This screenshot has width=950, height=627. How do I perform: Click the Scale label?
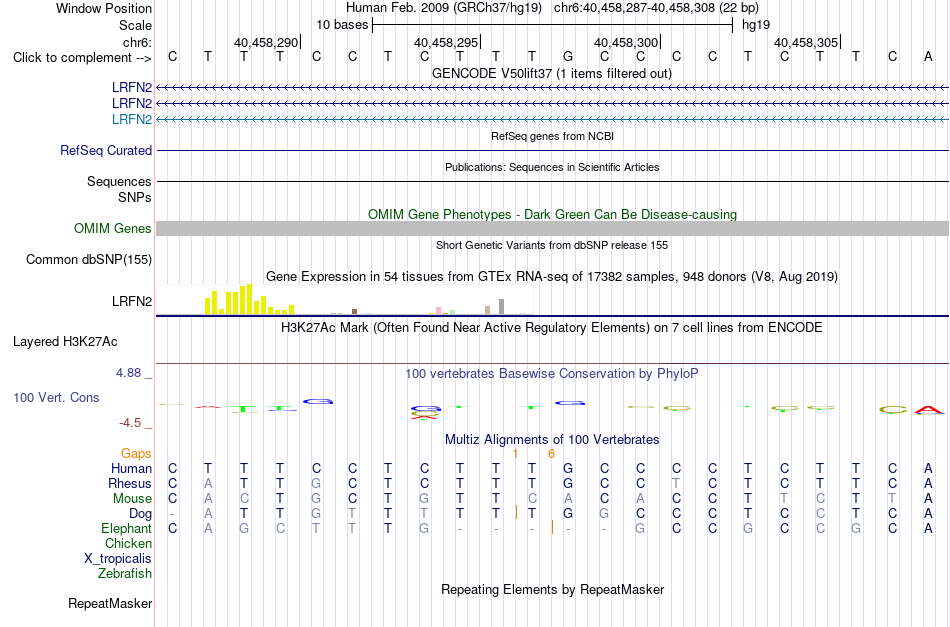(x=135, y=25)
